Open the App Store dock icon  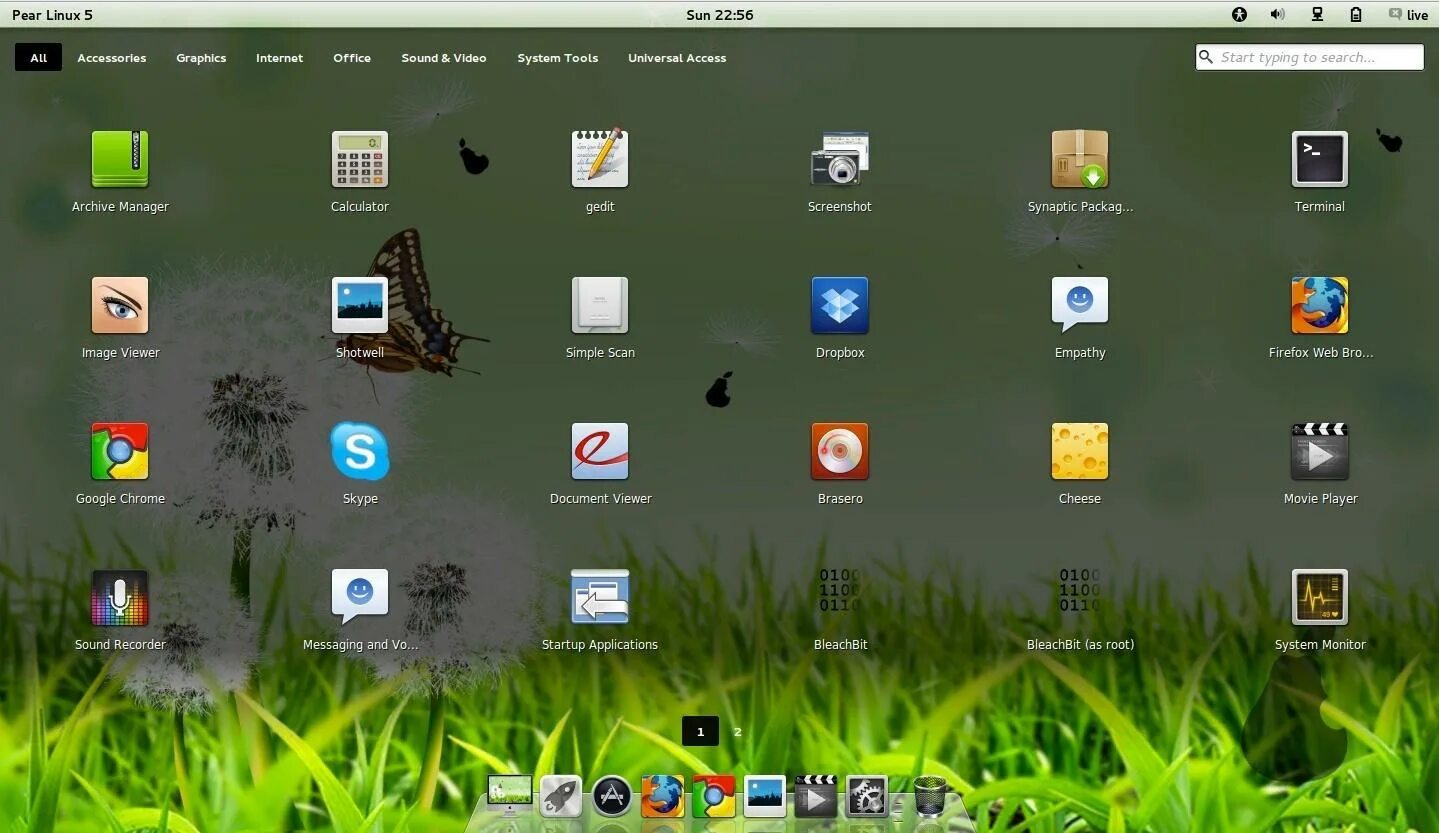point(612,797)
